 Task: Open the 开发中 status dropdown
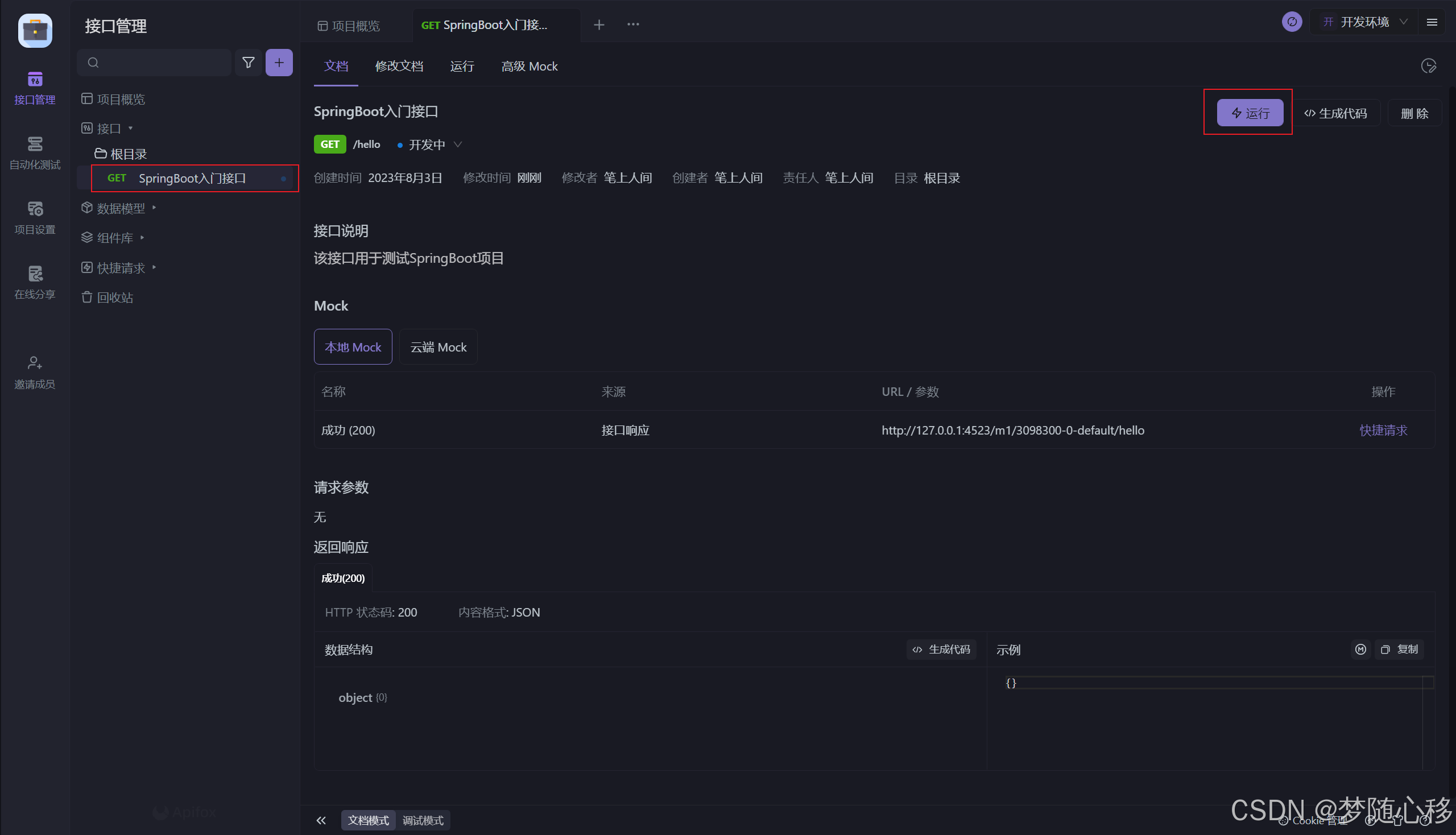430,144
